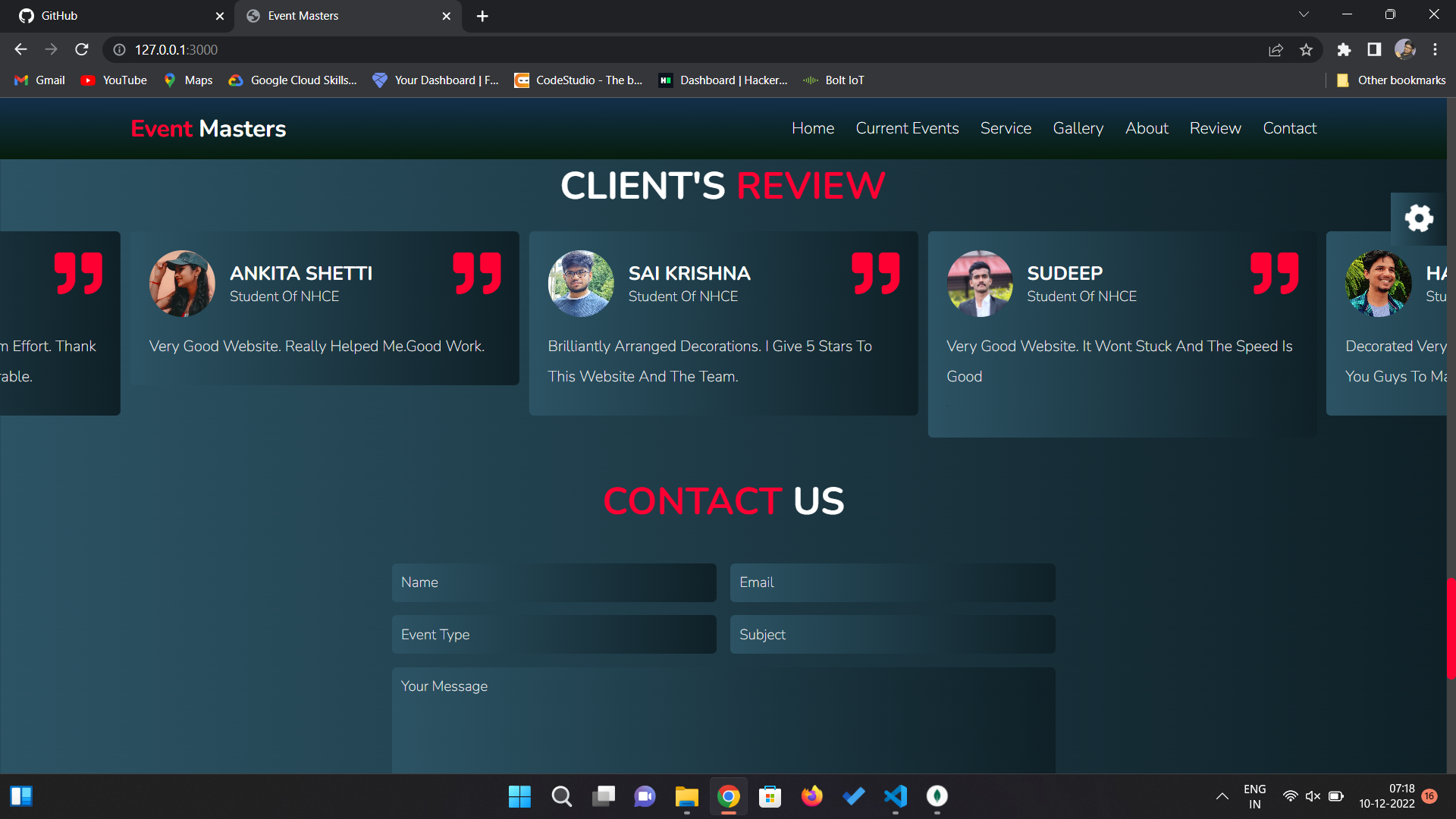Image resolution: width=1456 pixels, height=819 pixels.
Task: Click the Email input field
Action: [892, 582]
